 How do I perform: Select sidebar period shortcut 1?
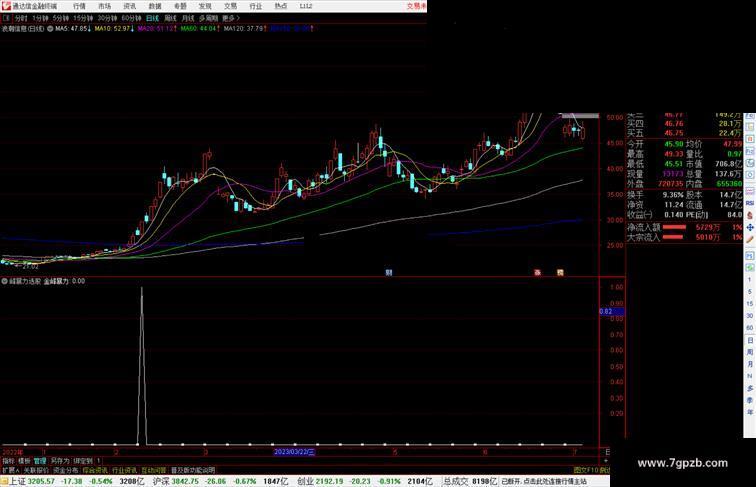click(750, 280)
